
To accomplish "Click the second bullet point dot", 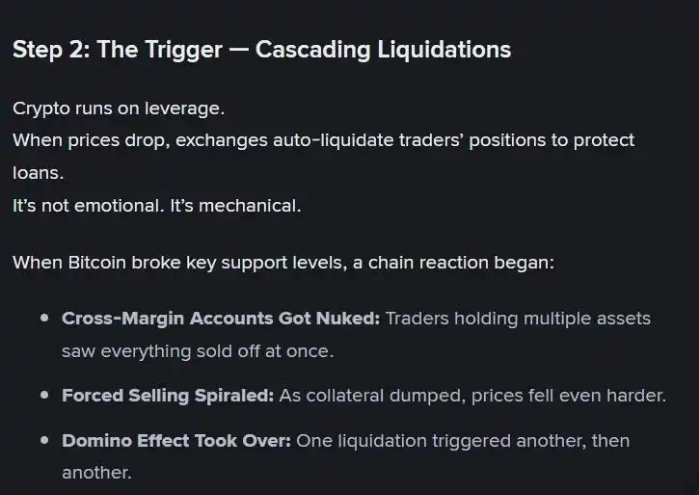I will click(43, 396).
